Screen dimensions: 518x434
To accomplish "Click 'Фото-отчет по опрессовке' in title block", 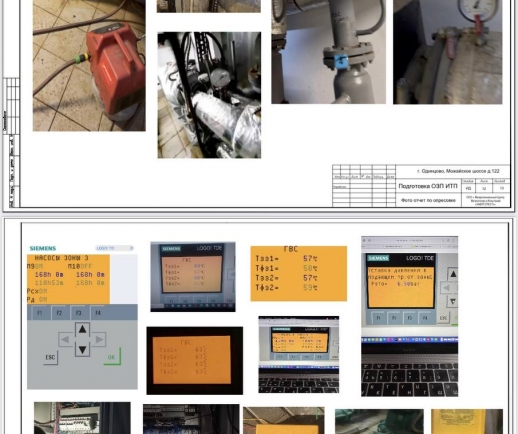I will tap(428, 200).
